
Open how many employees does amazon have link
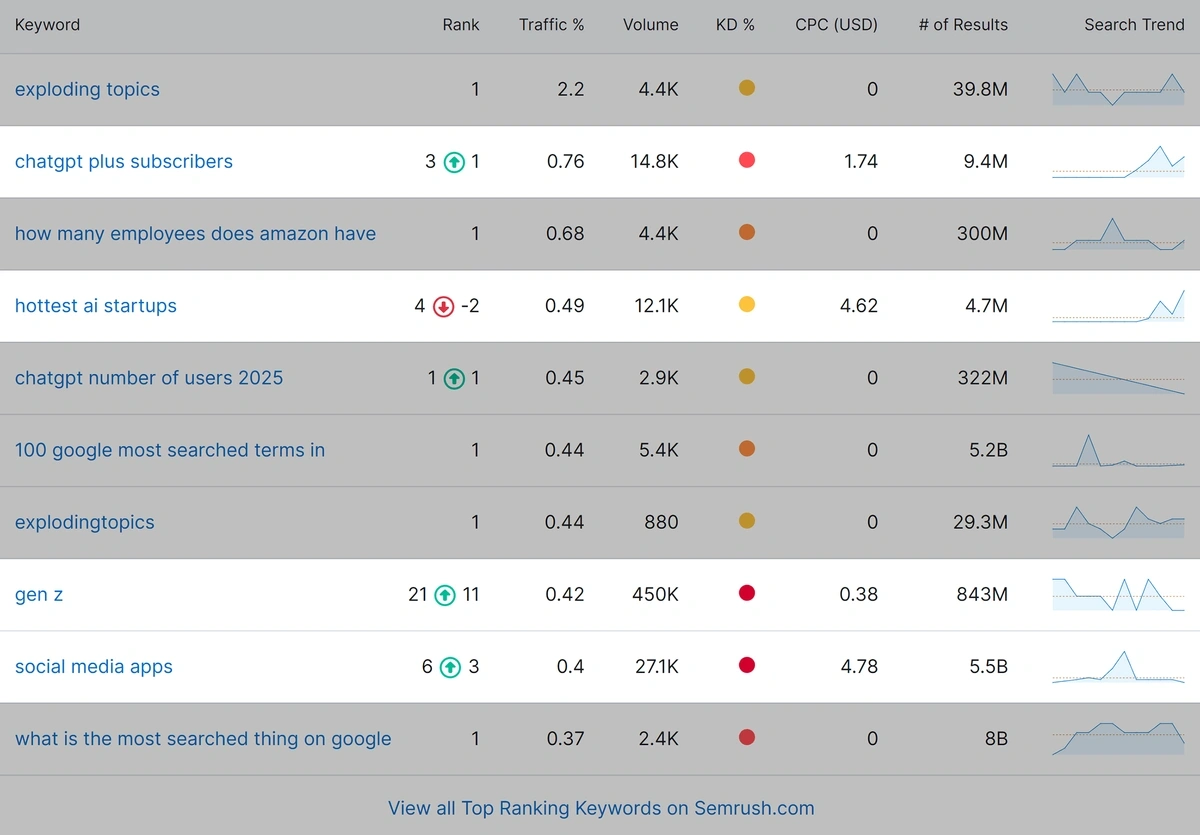[195, 234]
